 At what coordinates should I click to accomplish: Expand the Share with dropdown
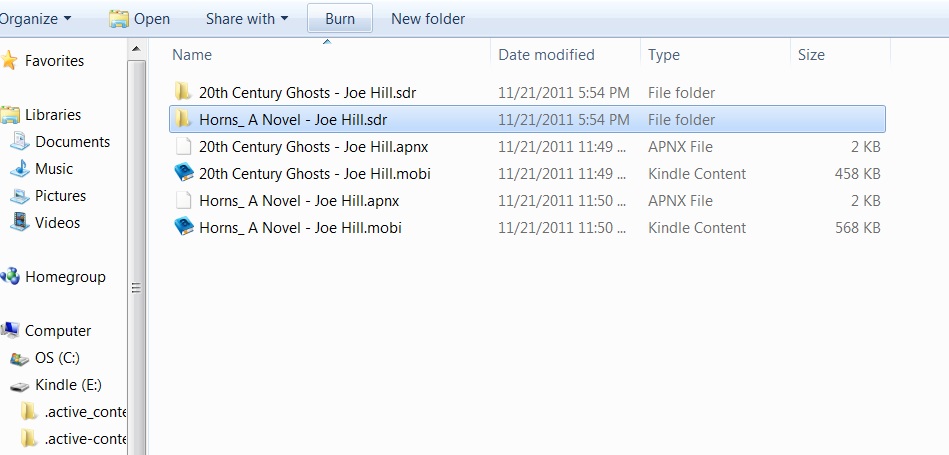[246, 18]
